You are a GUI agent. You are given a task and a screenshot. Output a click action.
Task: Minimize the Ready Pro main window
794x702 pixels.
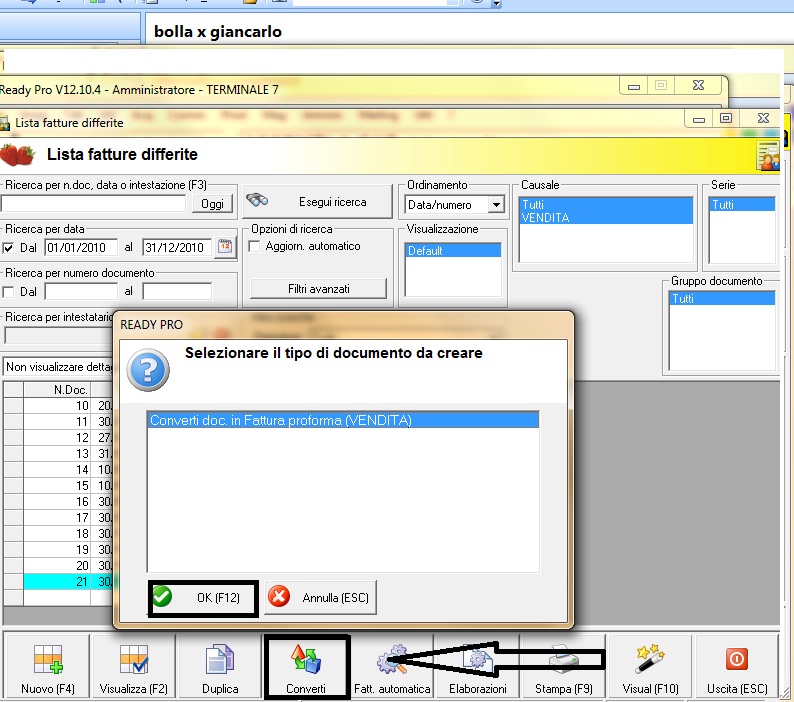click(x=633, y=86)
